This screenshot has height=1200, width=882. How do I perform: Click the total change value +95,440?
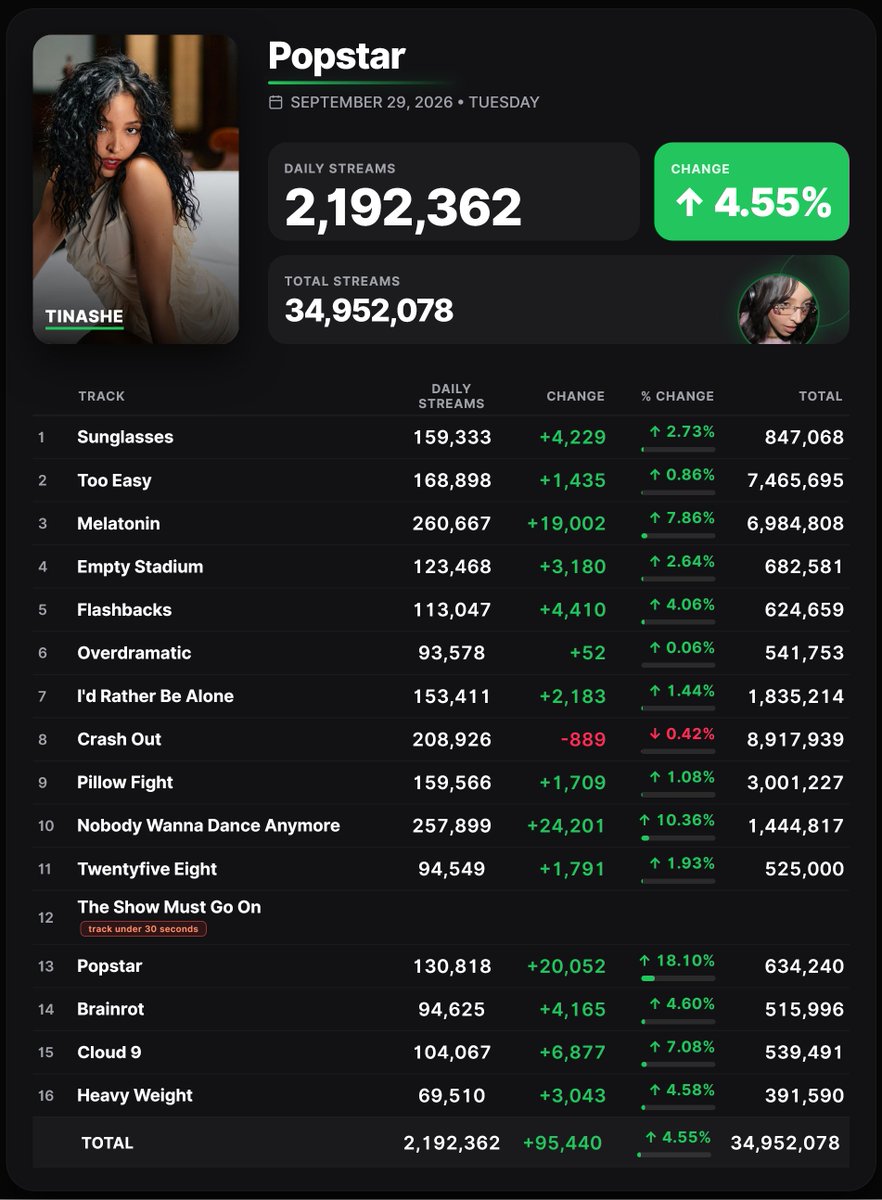(563, 1143)
